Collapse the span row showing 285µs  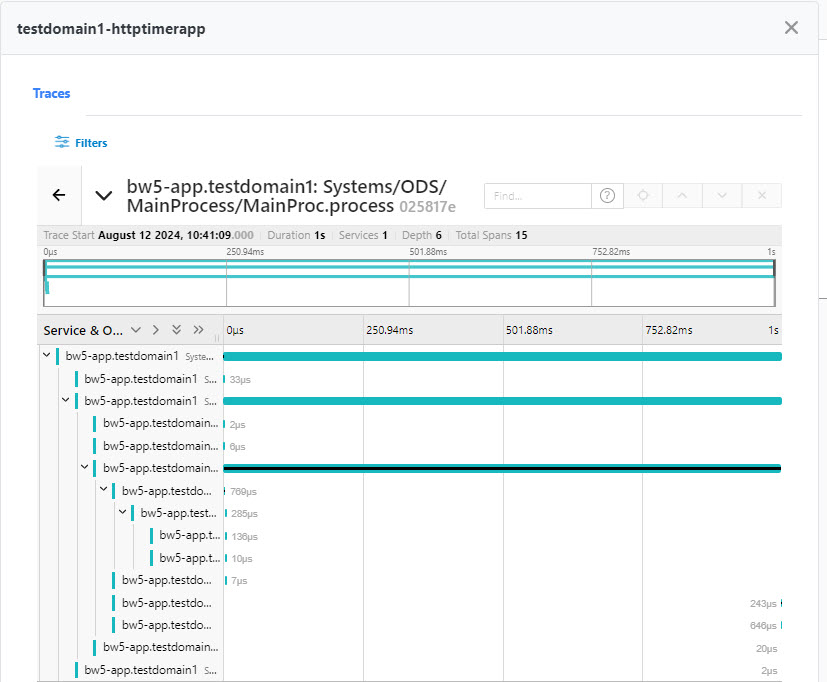pos(123,512)
